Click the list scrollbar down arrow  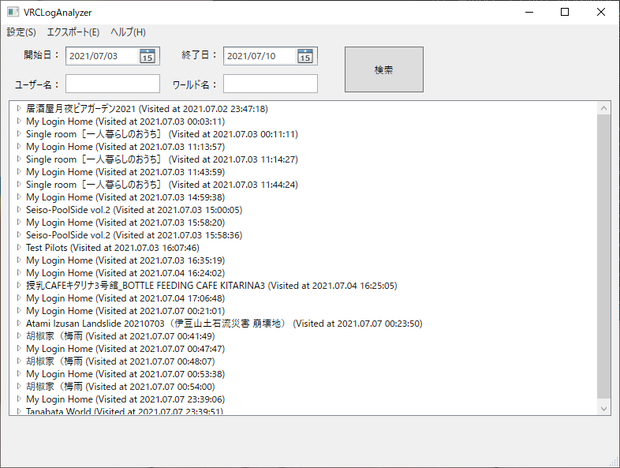pos(603,409)
